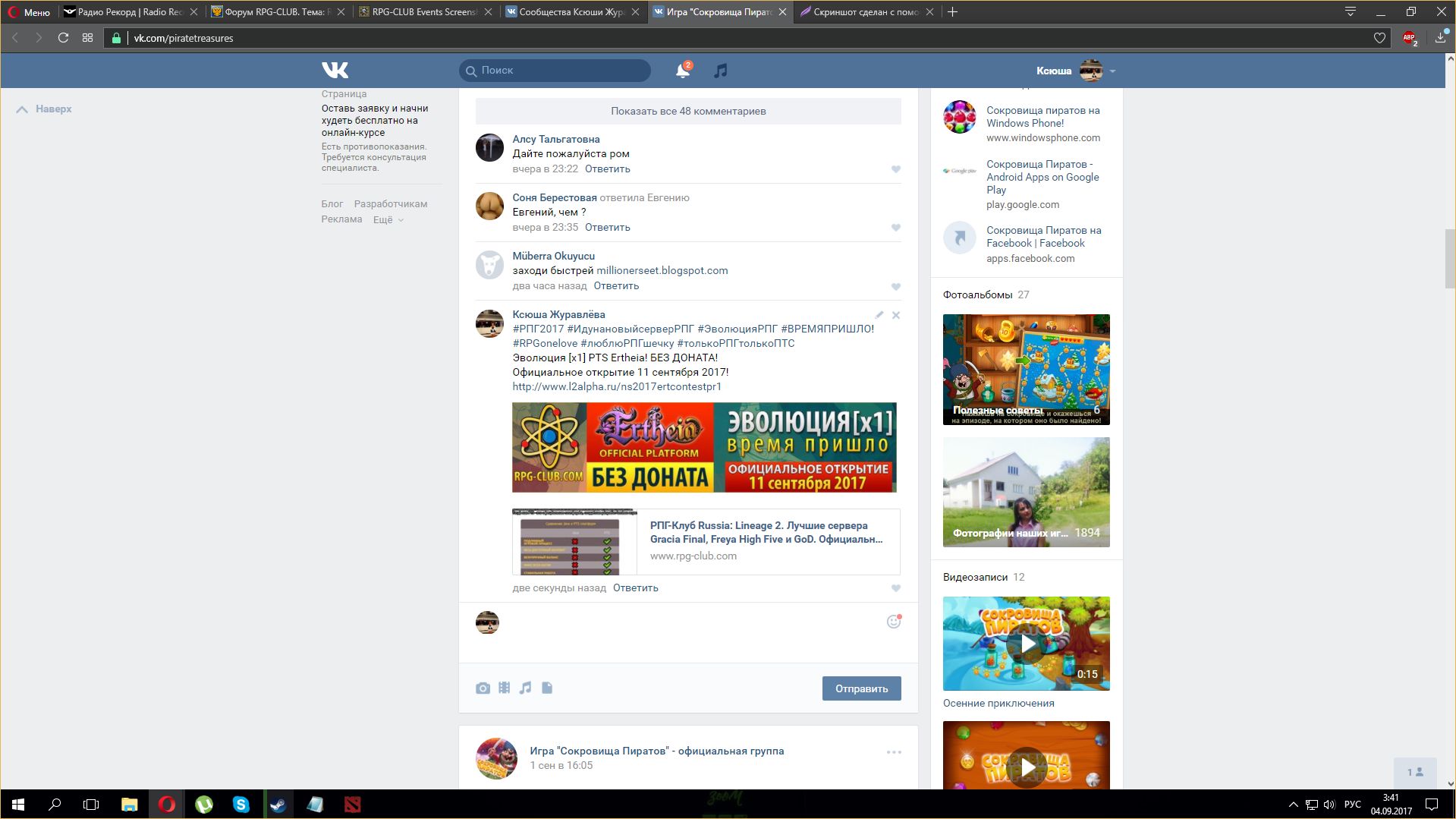Screen dimensions: 1456x819
Task: Click the comment text input area
Action: (x=688, y=633)
